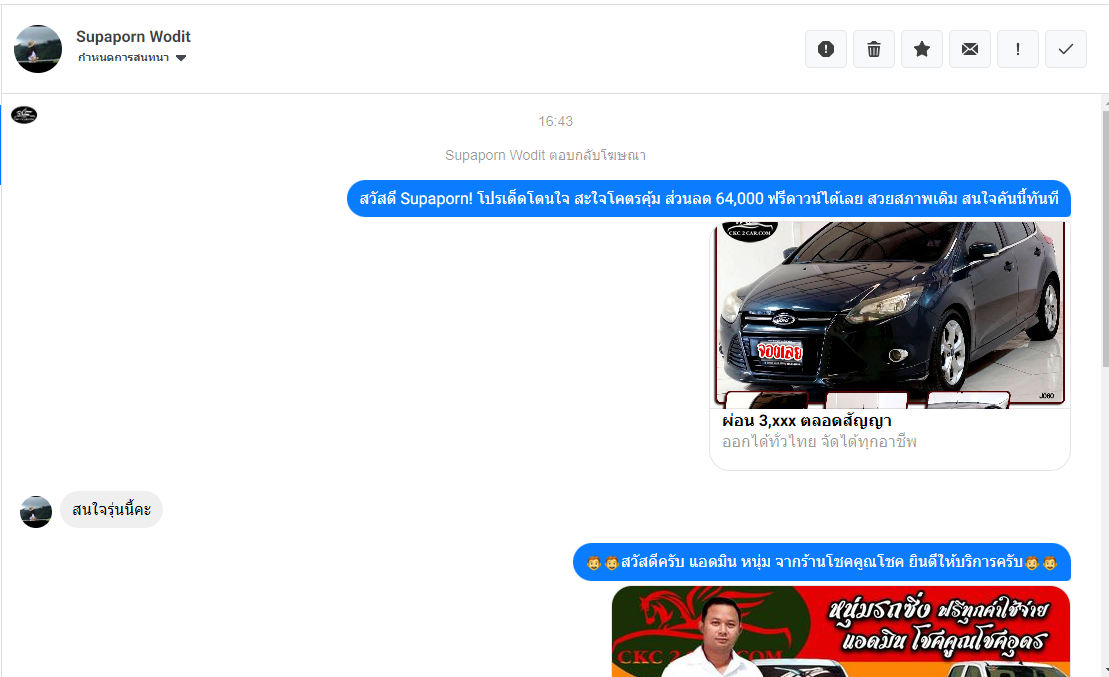Click the ออกได้ทั่วไทย จัดได้ทุกอาชีพ description
The image size is (1109, 677).
coord(819,442)
